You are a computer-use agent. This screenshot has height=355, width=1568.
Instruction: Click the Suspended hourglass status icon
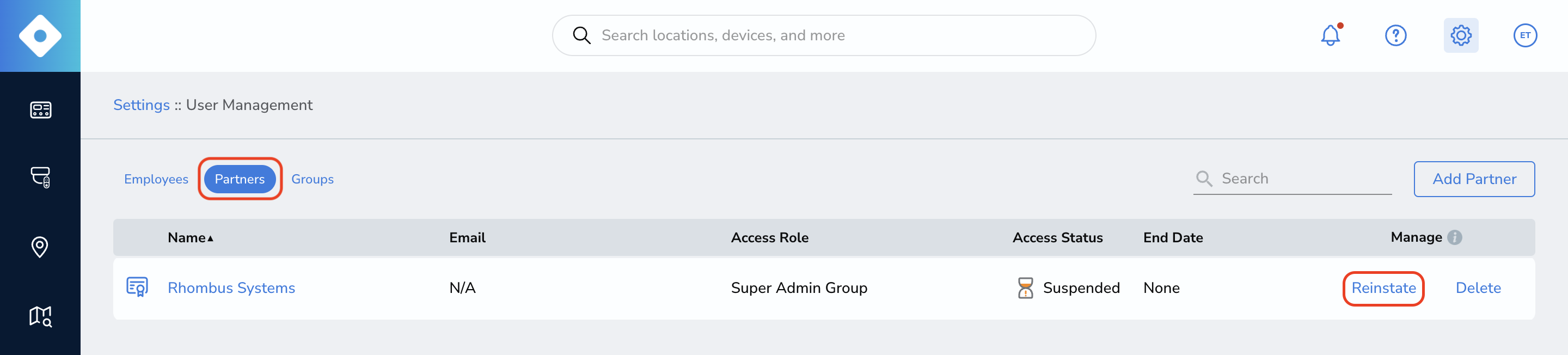[x=1025, y=288]
